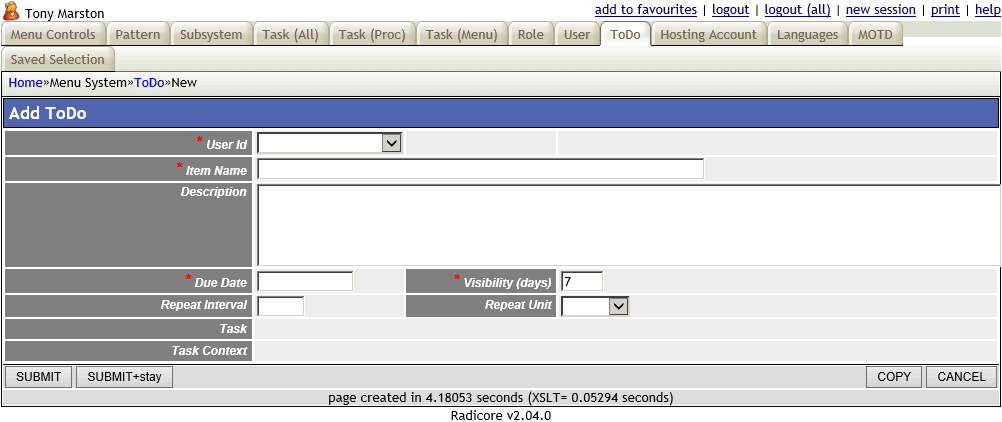Image resolution: width=1002 pixels, height=422 pixels.
Task: Click the logout (all) link
Action: (797, 10)
